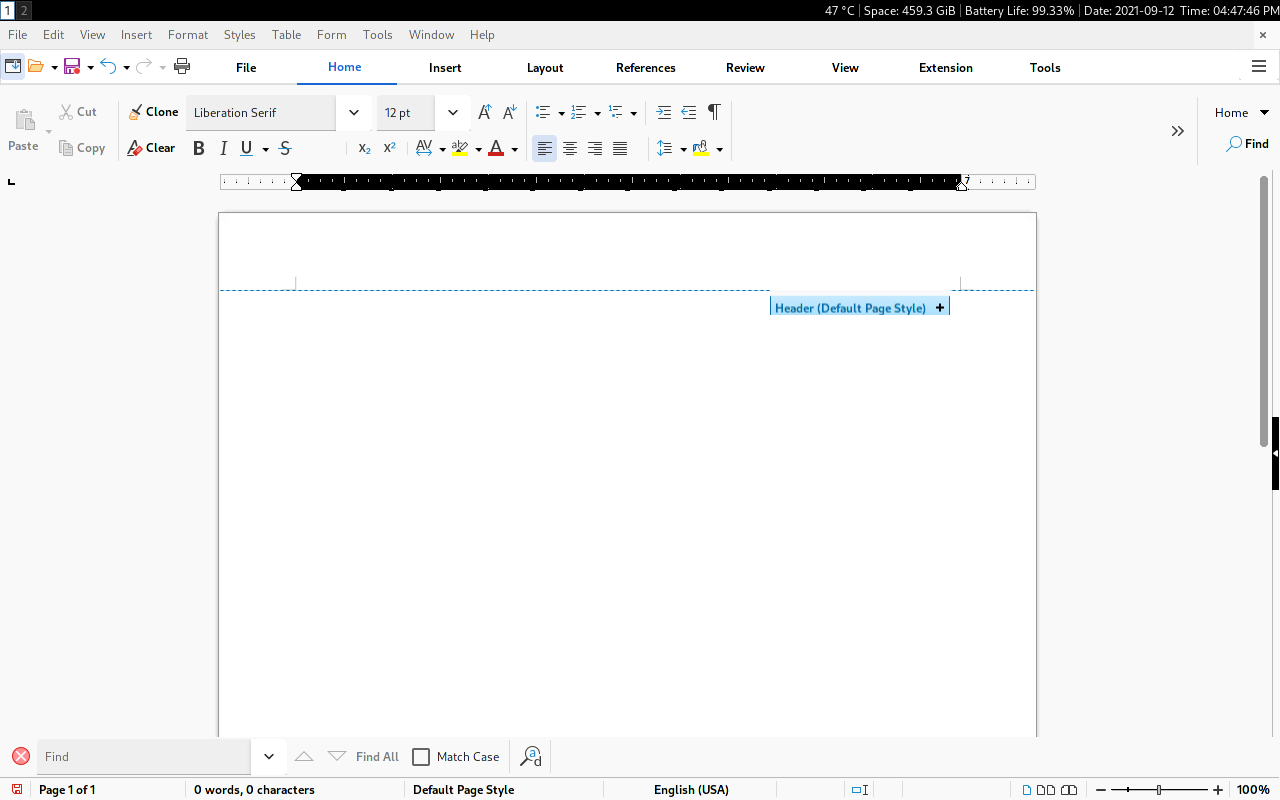
Task: Switch to the Layout ribbon tab
Action: (x=545, y=68)
